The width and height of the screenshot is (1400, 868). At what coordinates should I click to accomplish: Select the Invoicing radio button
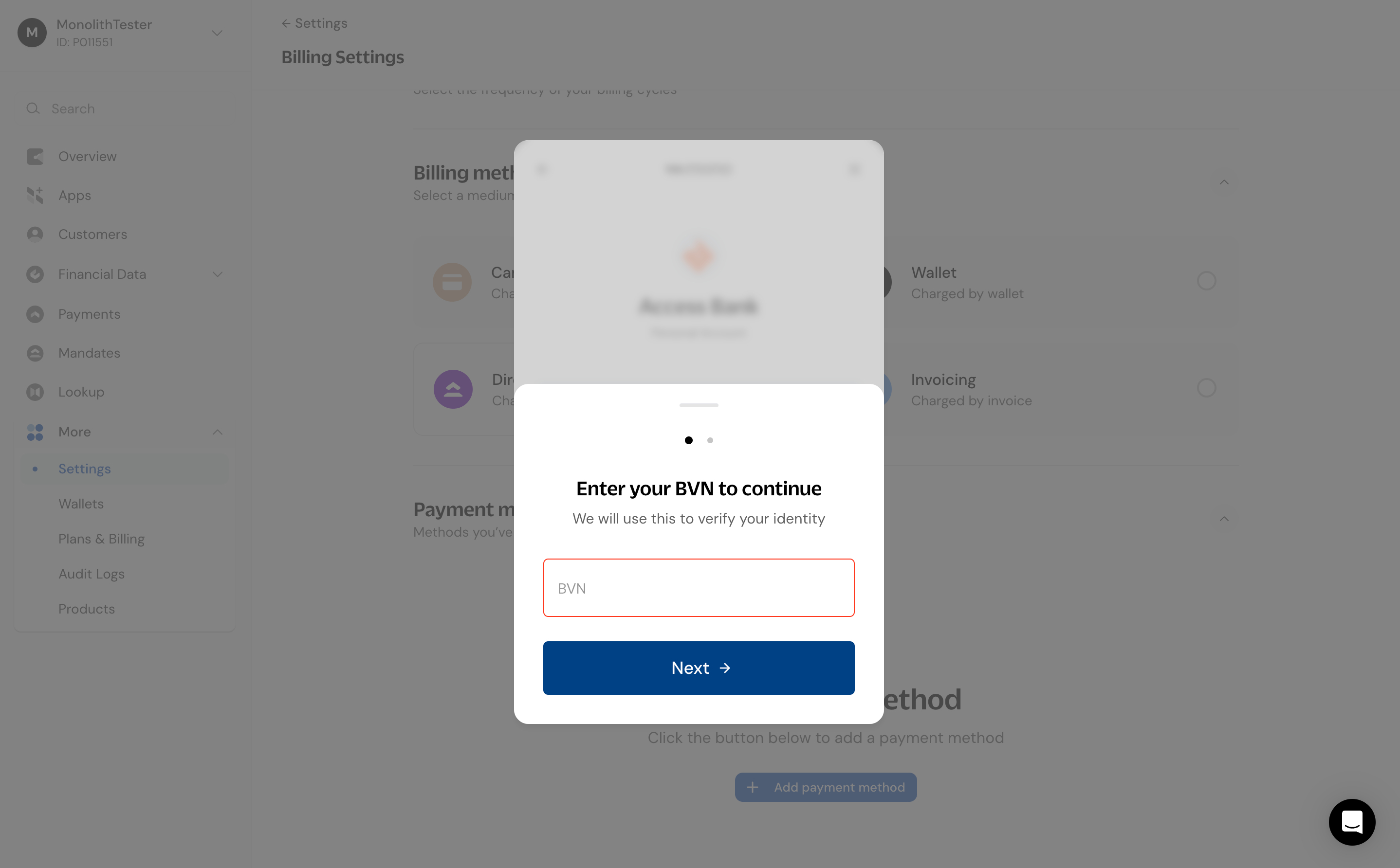tap(1206, 387)
